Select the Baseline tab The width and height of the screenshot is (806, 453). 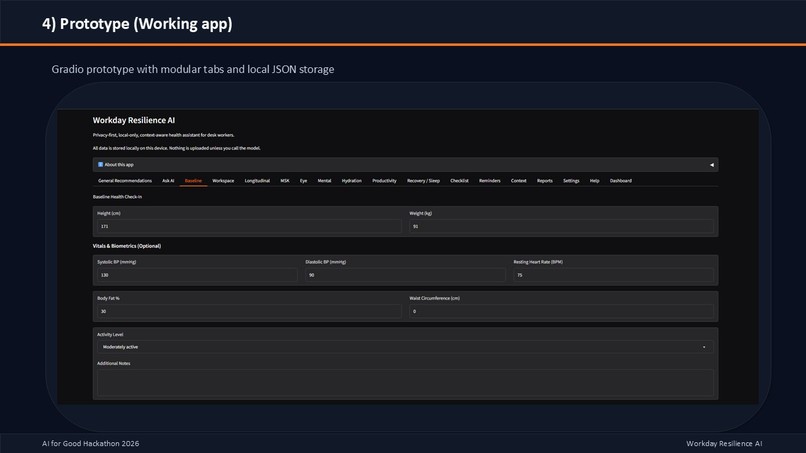193,180
